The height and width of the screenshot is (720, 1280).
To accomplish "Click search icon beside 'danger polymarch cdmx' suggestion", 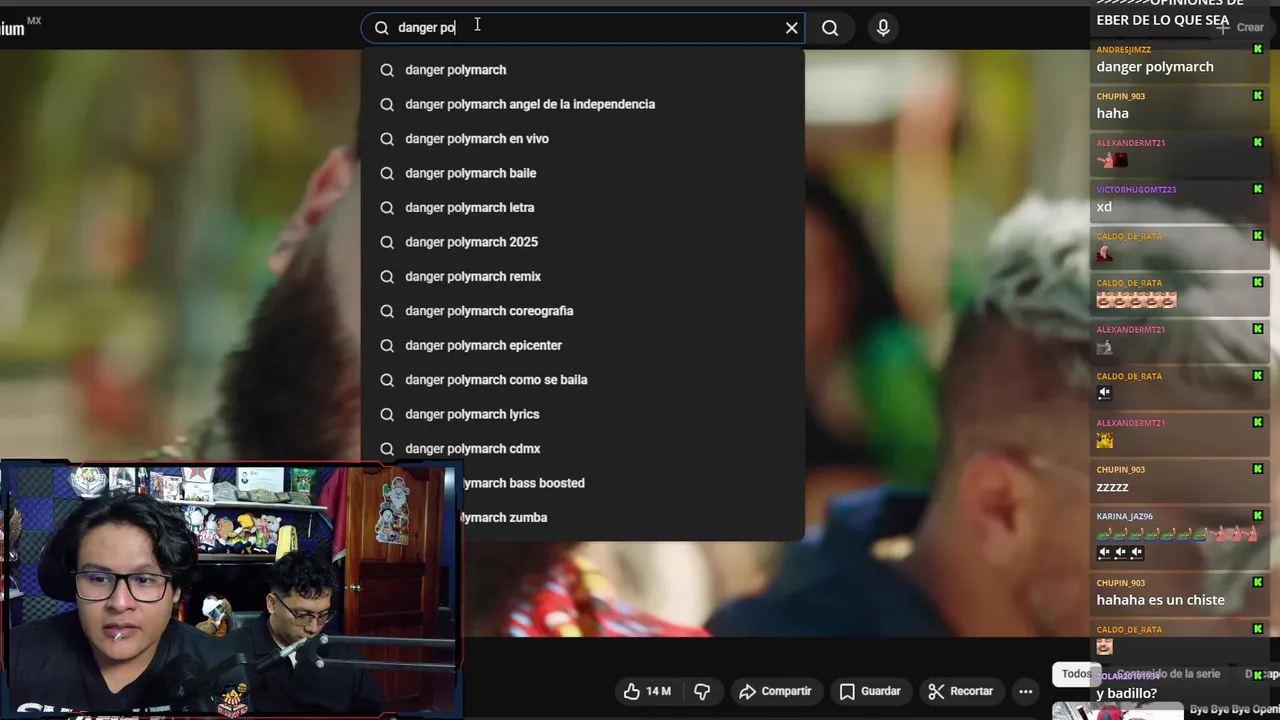I will click(x=387, y=449).
